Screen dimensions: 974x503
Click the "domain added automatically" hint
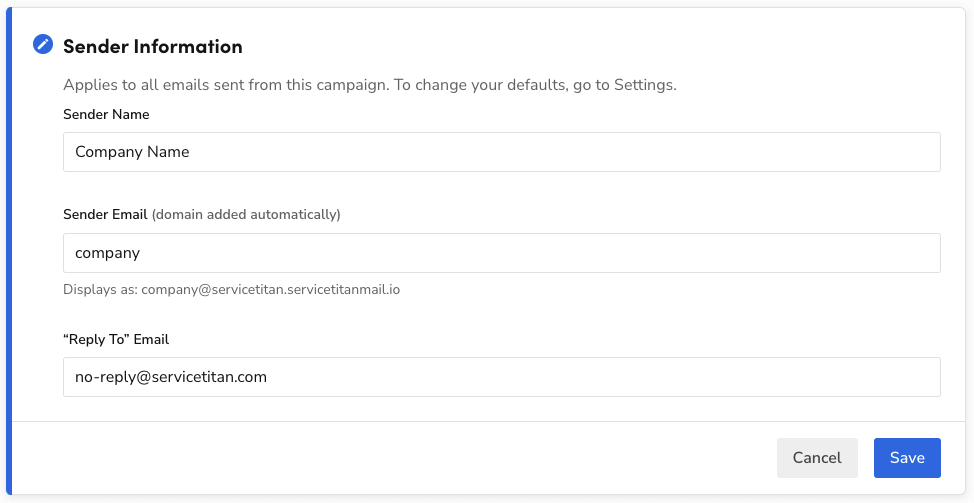point(246,214)
